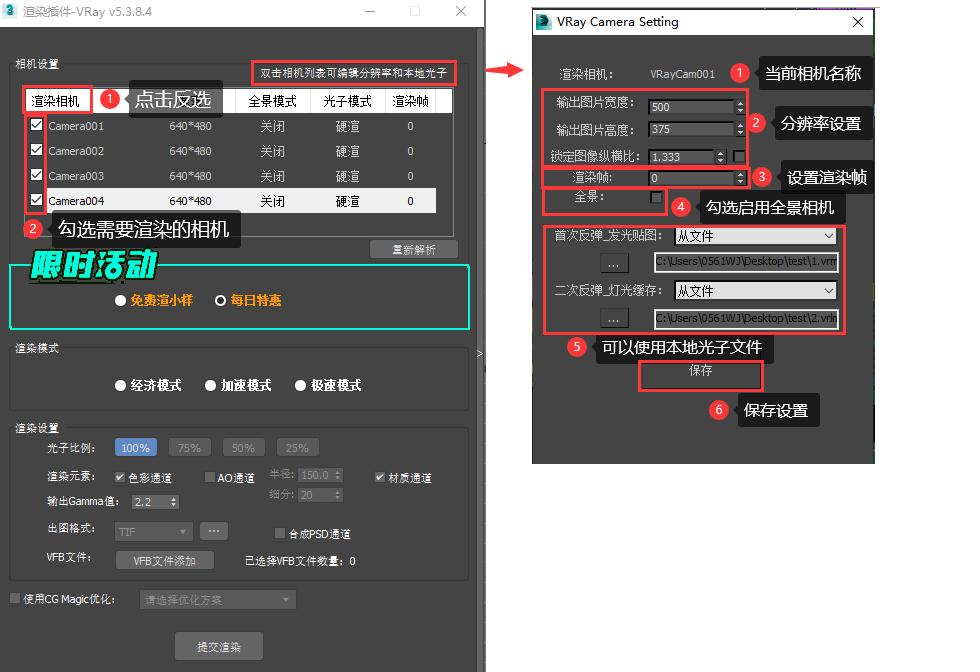Click the 2.vrlmap file path field
The image size is (980, 672).
[746, 319]
